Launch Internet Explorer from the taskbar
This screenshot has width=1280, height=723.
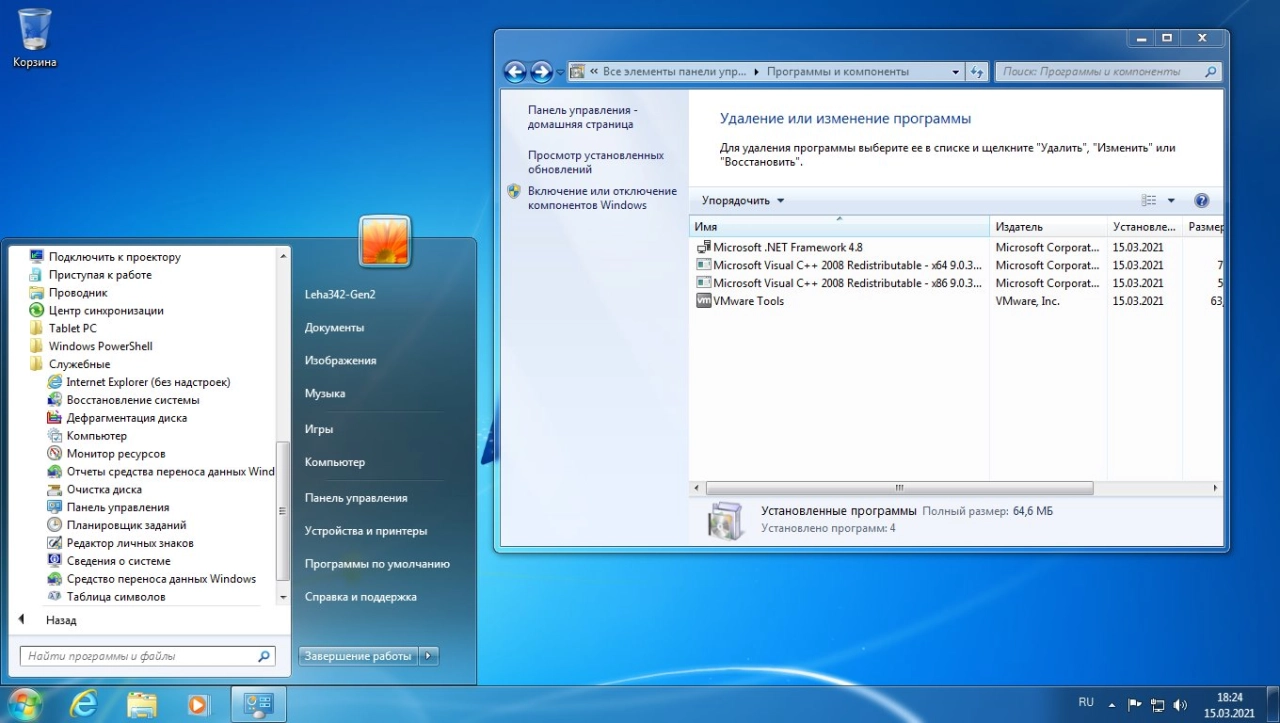[x=84, y=704]
